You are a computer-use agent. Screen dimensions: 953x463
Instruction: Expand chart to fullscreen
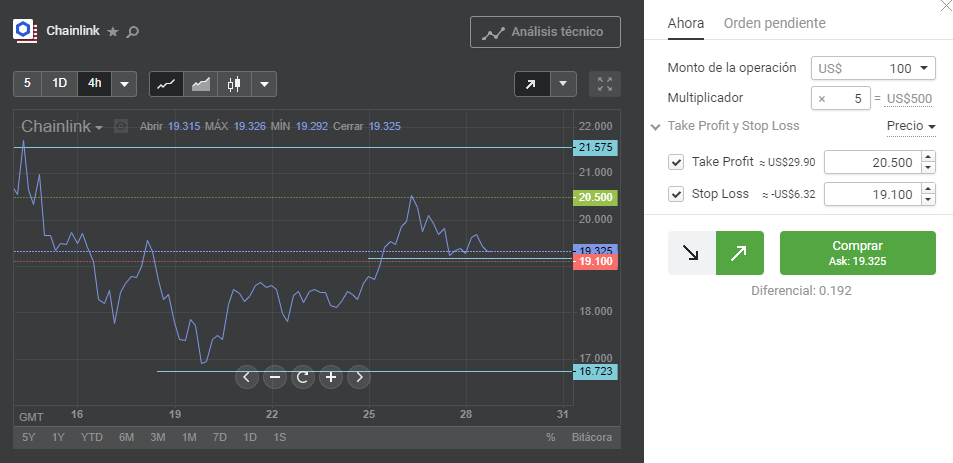tap(605, 84)
